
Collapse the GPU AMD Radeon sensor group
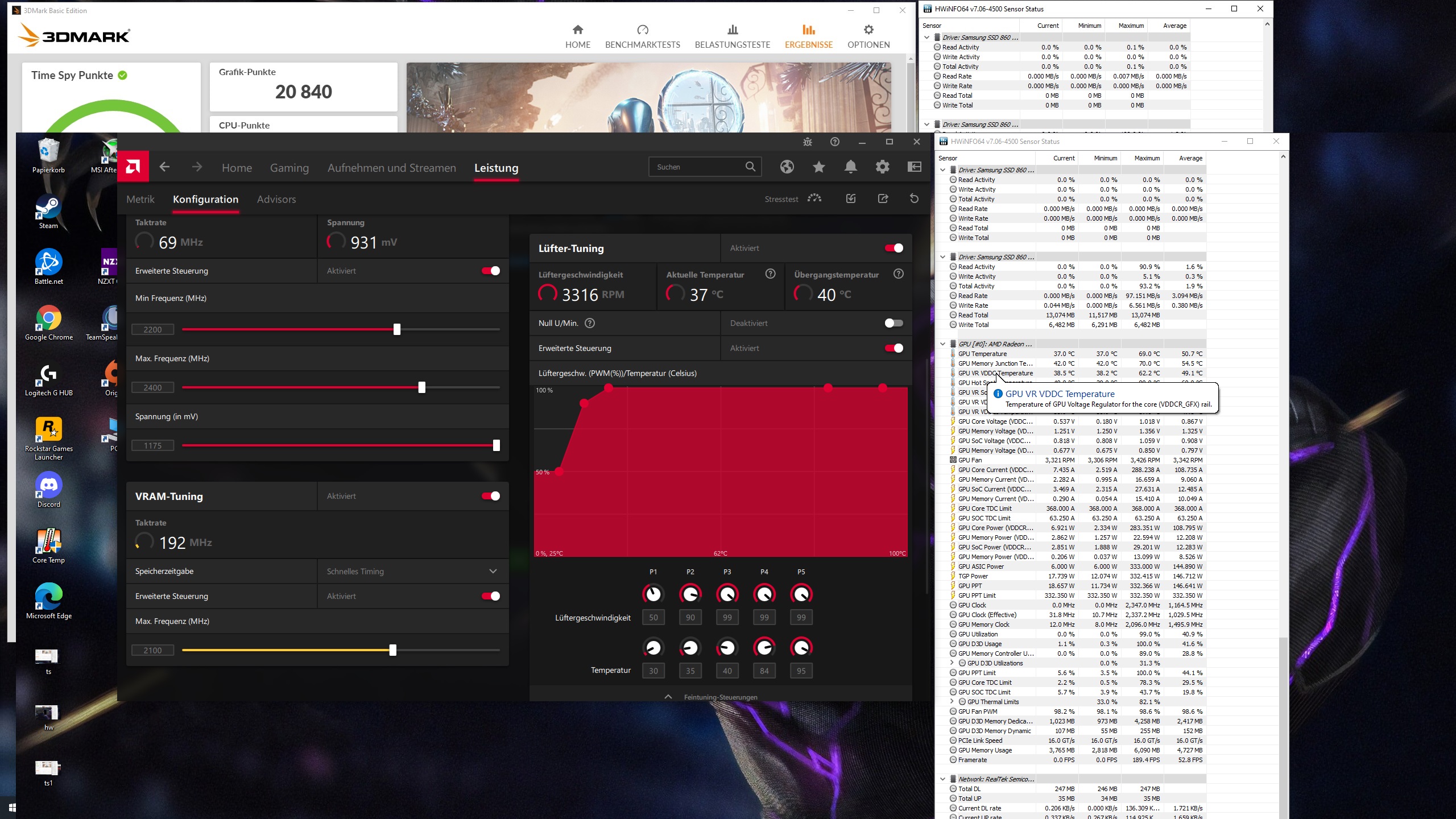tap(942, 344)
